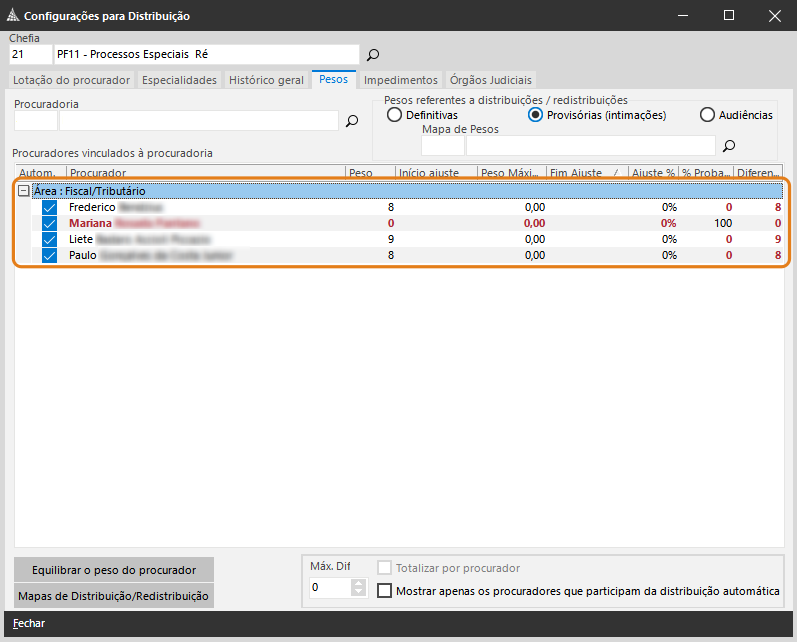Click Equilibrar o peso do procurador button
This screenshot has width=797, height=642.
point(114,570)
